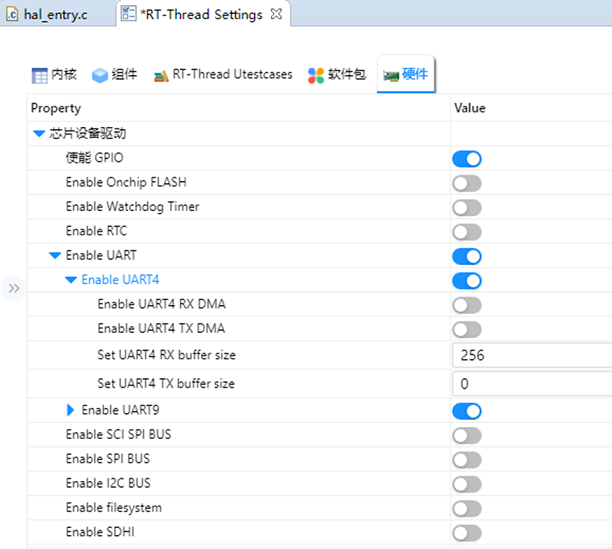Turn on Enable SPI BUS toggle

click(x=467, y=460)
